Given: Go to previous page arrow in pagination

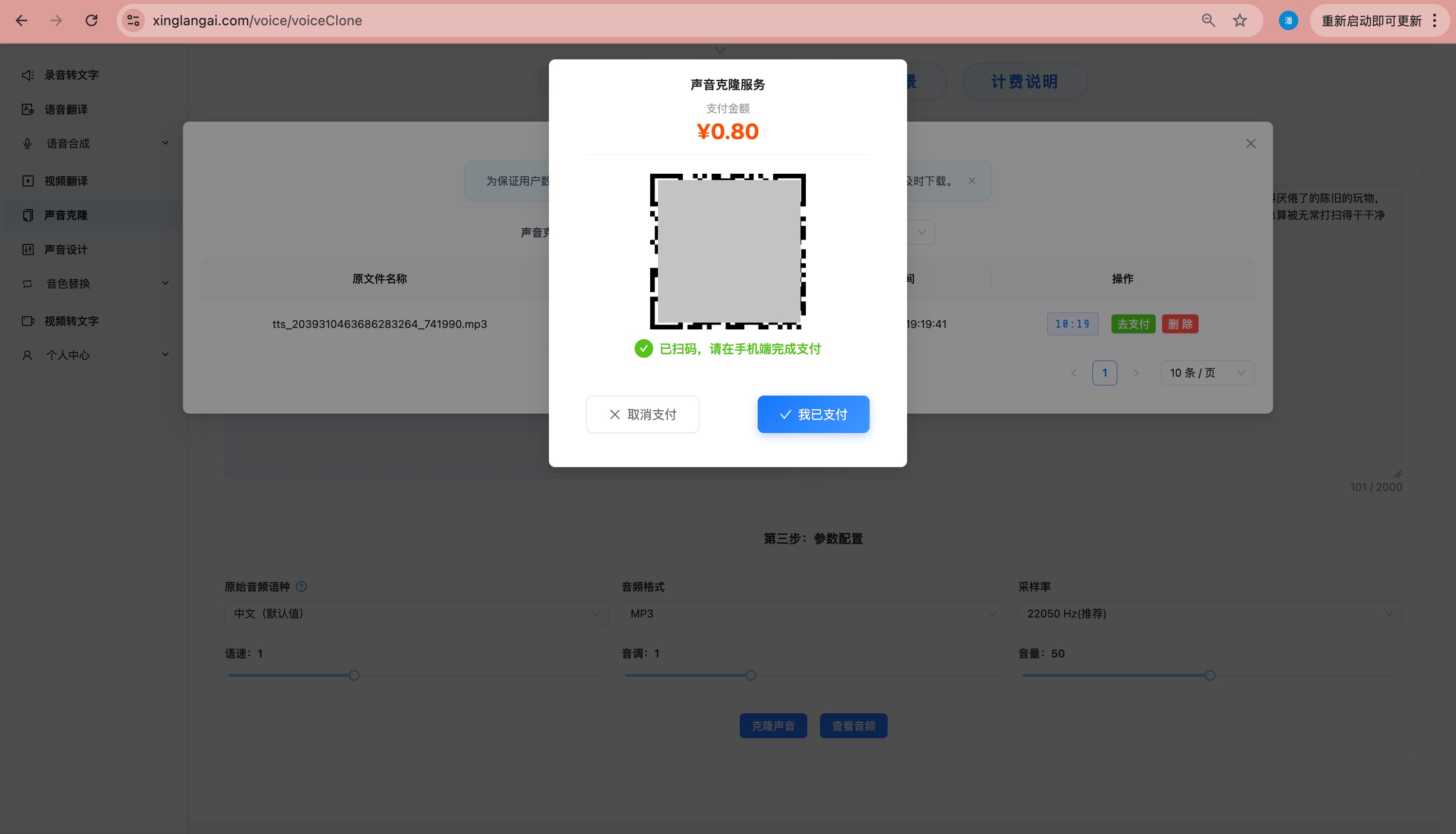Looking at the screenshot, I should [1074, 373].
